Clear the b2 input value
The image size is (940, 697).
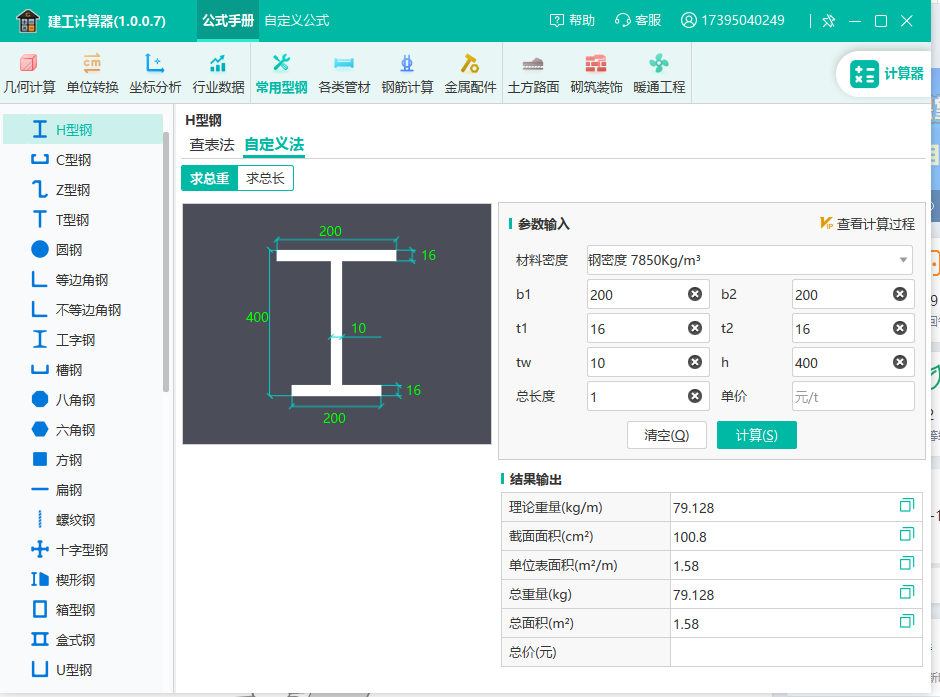tap(900, 294)
